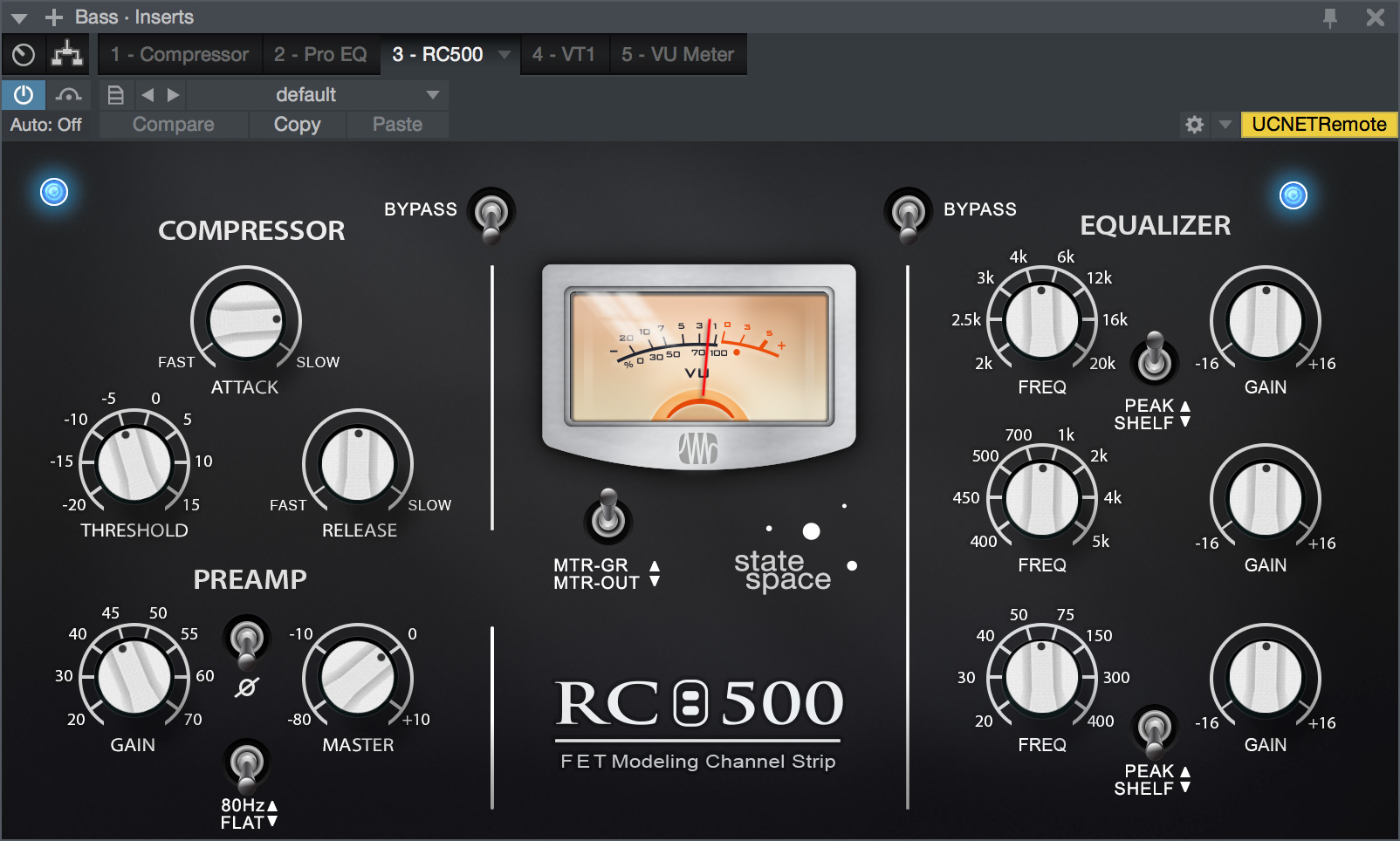Pin the Inserts window
The width and height of the screenshot is (1400, 841).
click(x=1329, y=17)
